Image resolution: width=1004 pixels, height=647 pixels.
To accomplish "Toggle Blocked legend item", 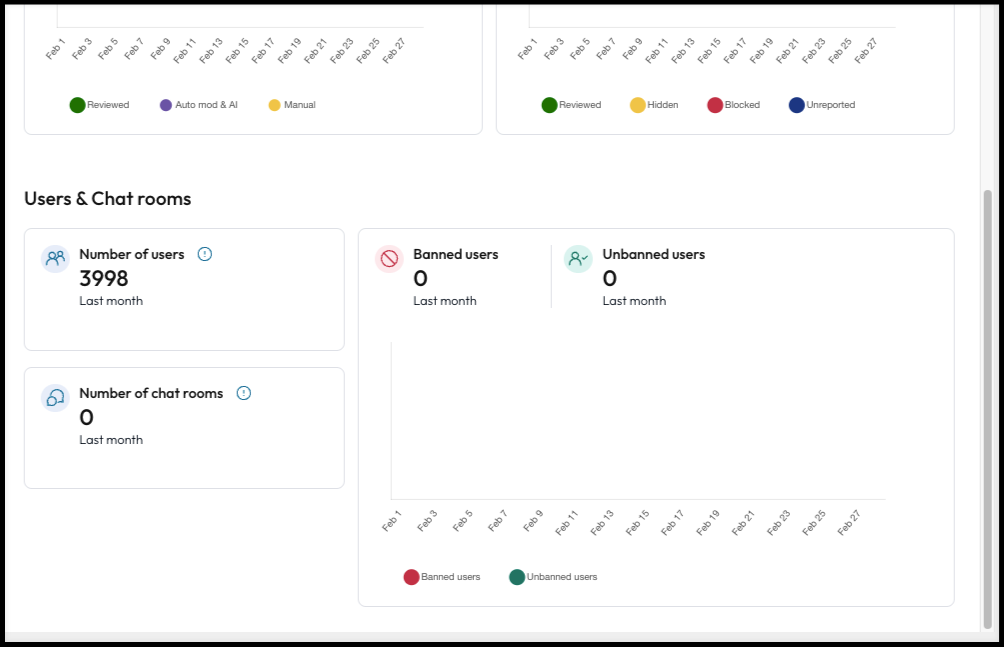I will tap(734, 105).
